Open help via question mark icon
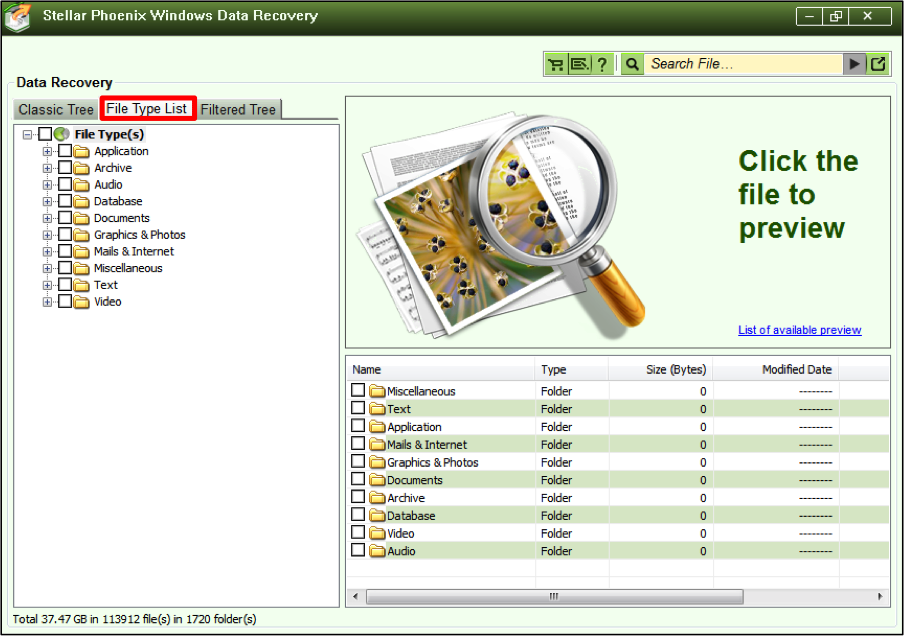The height and width of the screenshot is (636, 904). pos(602,64)
